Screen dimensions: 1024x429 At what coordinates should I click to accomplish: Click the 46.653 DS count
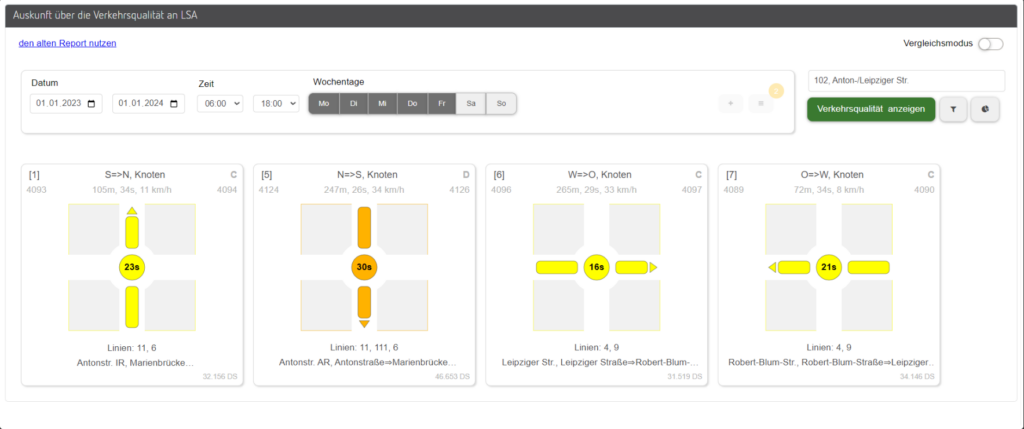(x=452, y=377)
